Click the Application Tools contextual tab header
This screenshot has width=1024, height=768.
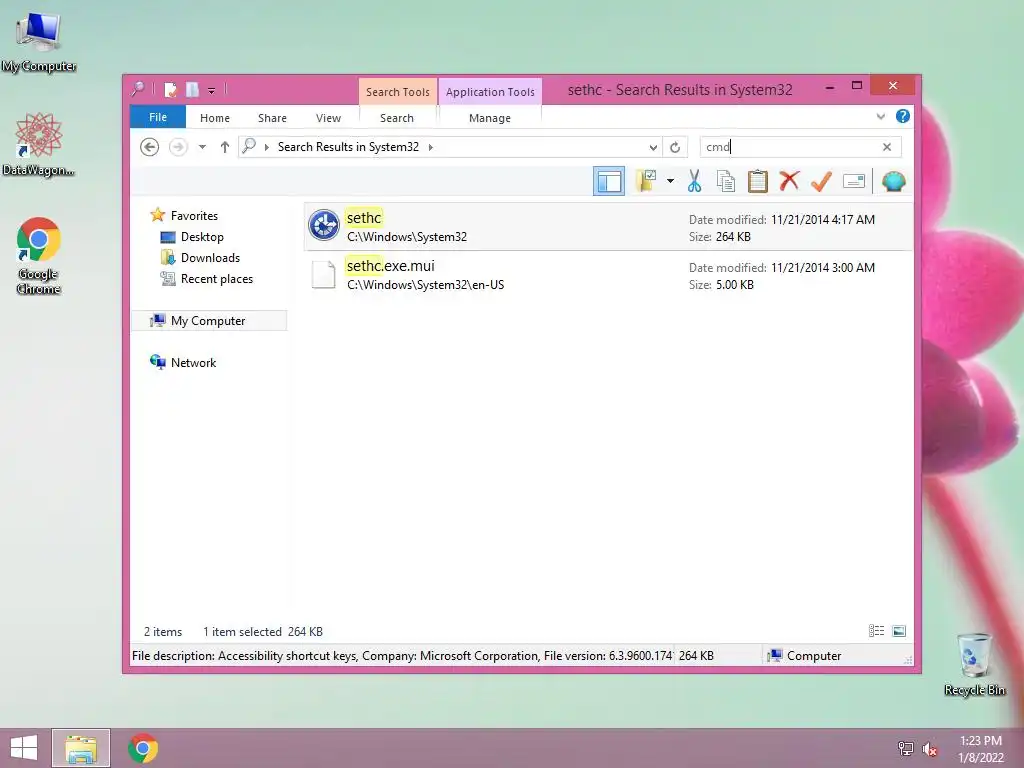pos(490,91)
